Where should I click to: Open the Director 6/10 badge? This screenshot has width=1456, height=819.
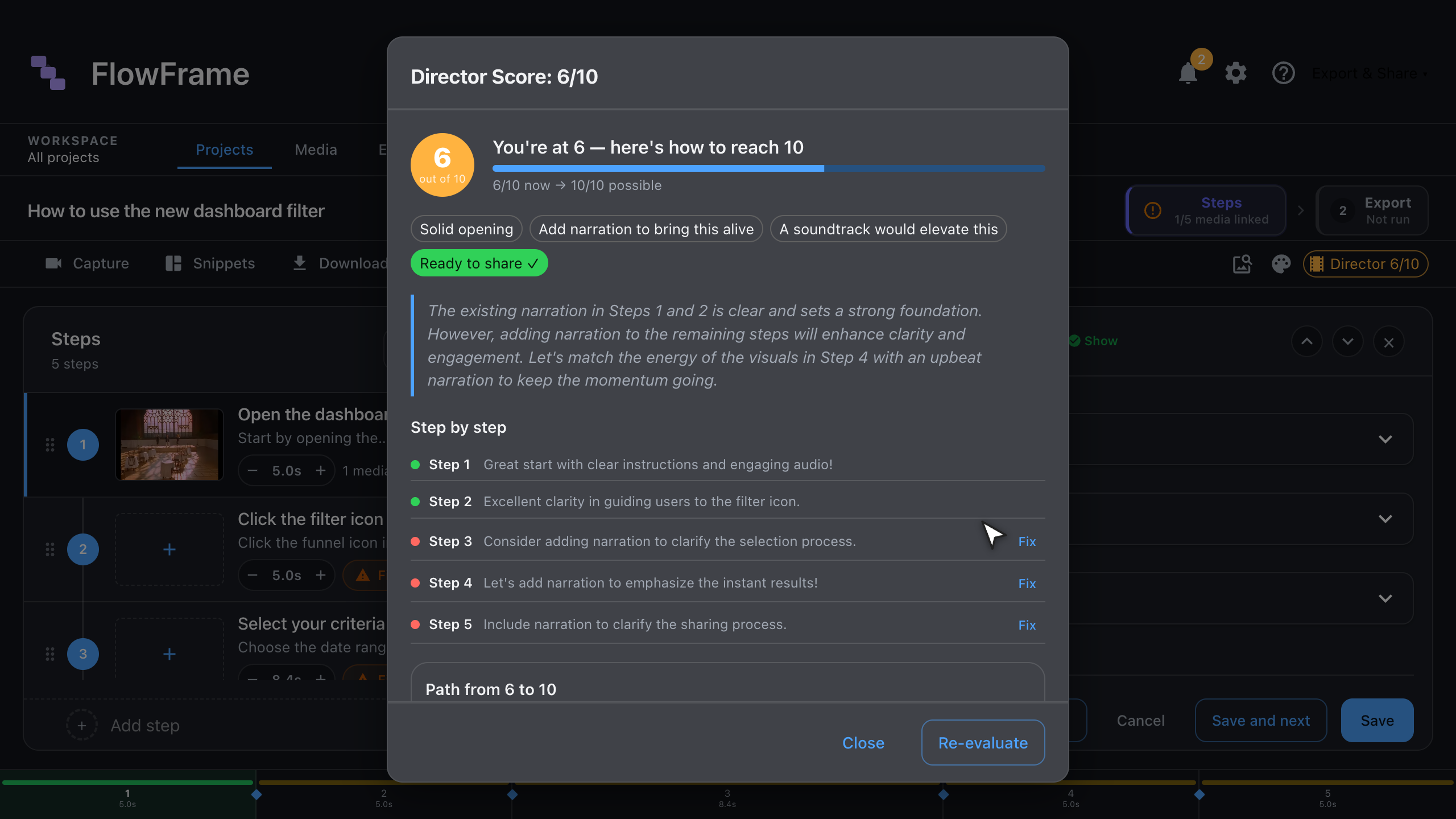(x=1365, y=264)
